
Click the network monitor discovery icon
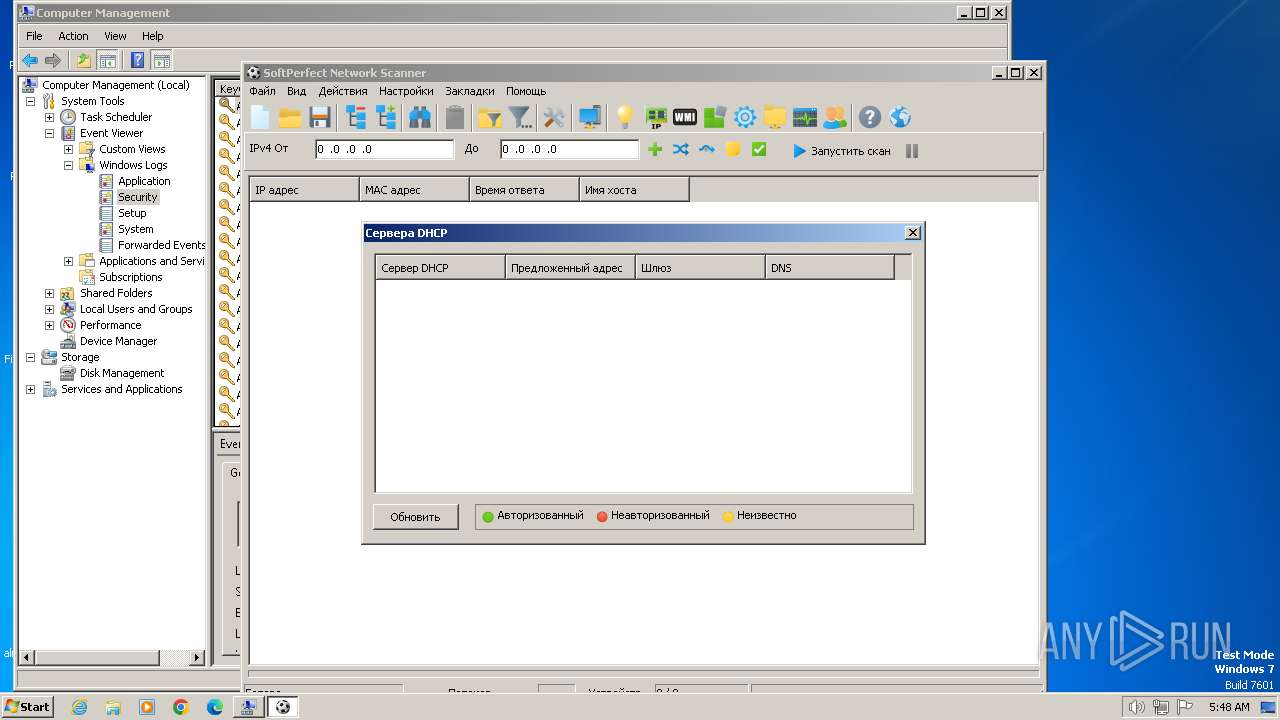[589, 117]
